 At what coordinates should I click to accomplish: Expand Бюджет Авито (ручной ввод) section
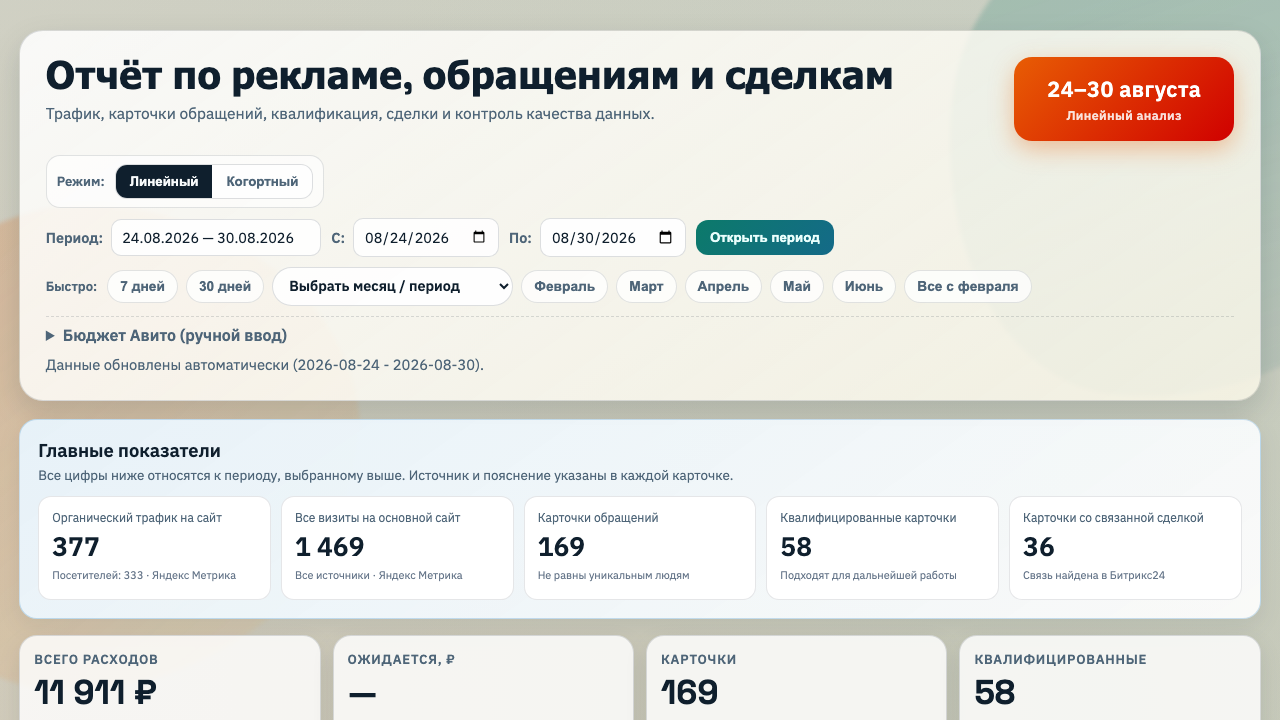166,336
